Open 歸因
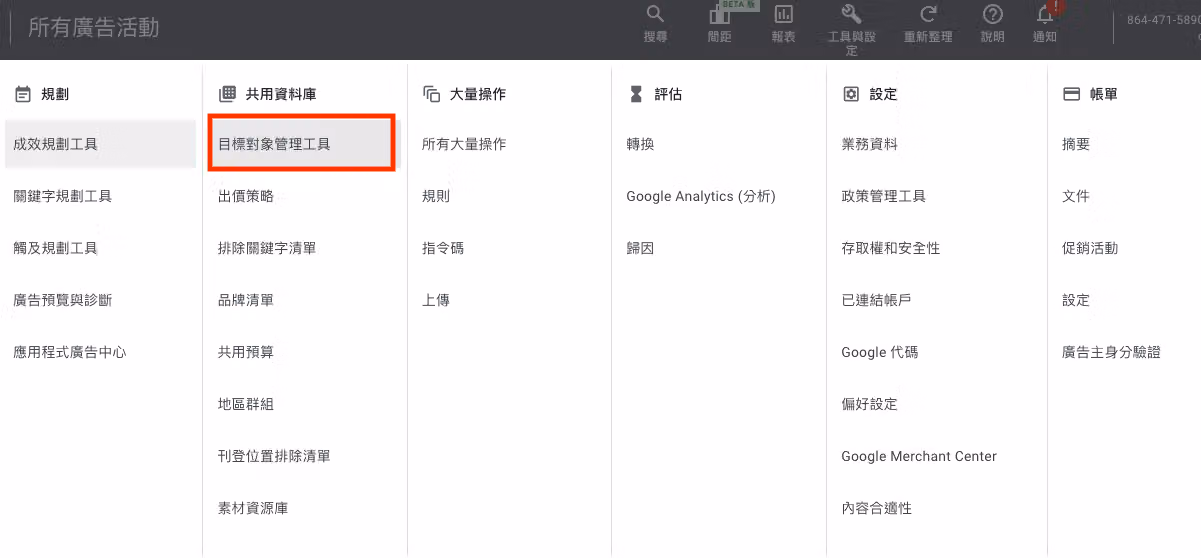Image resolution: width=1201 pixels, height=558 pixels. point(640,248)
